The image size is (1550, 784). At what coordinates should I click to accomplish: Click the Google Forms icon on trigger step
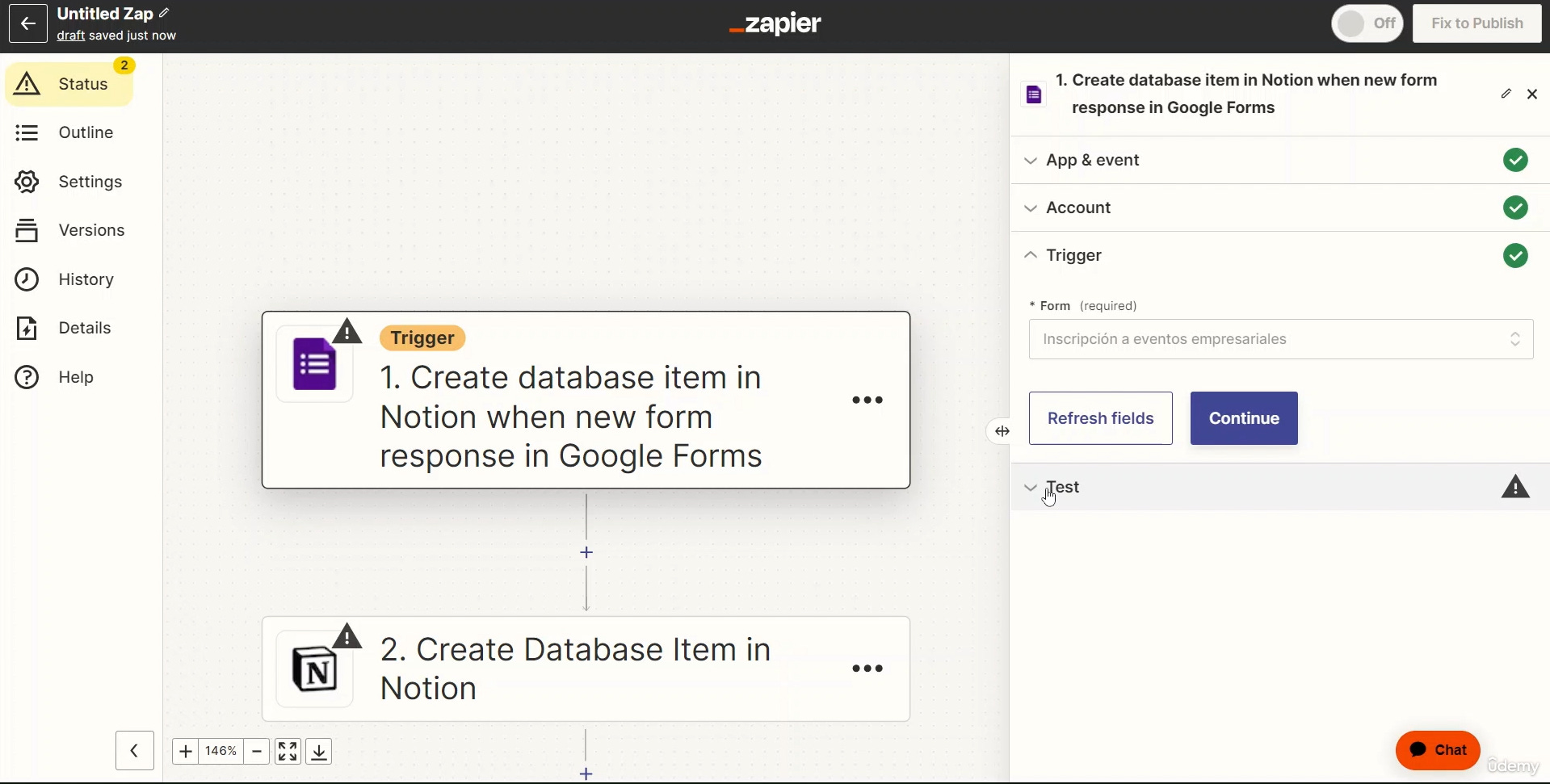tap(315, 364)
